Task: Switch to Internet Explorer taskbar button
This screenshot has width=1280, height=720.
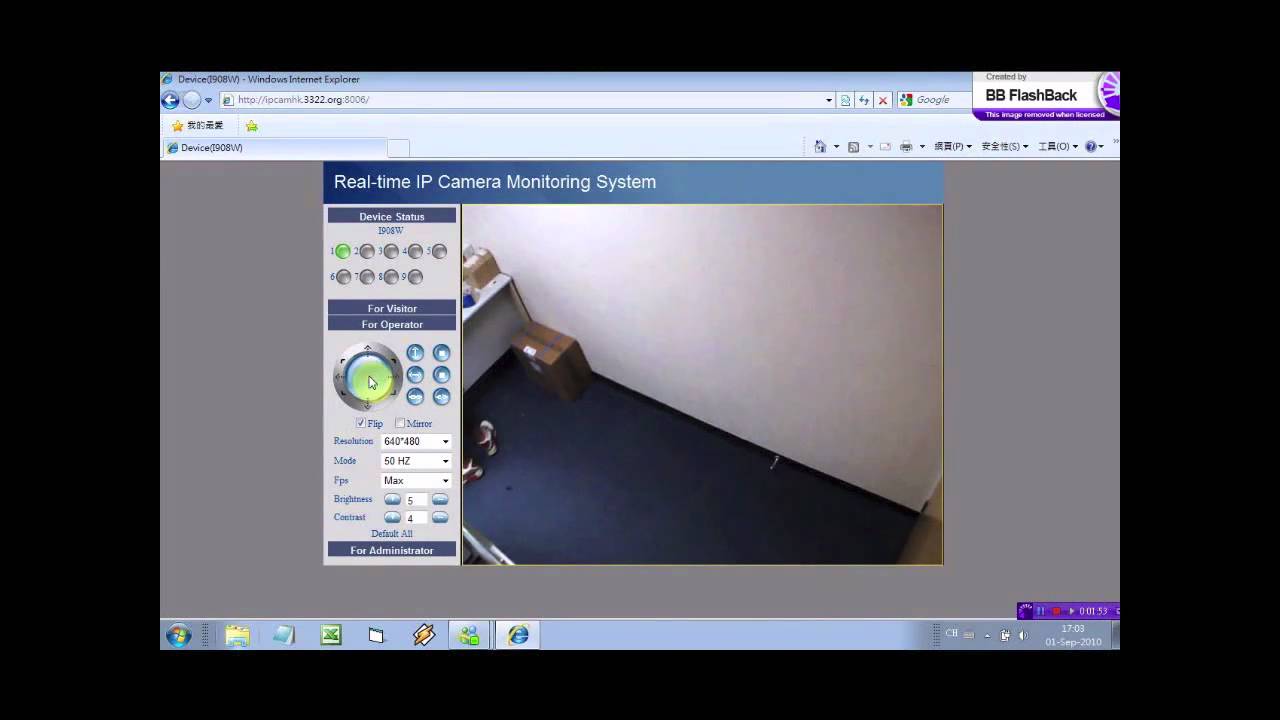Action: (x=518, y=635)
